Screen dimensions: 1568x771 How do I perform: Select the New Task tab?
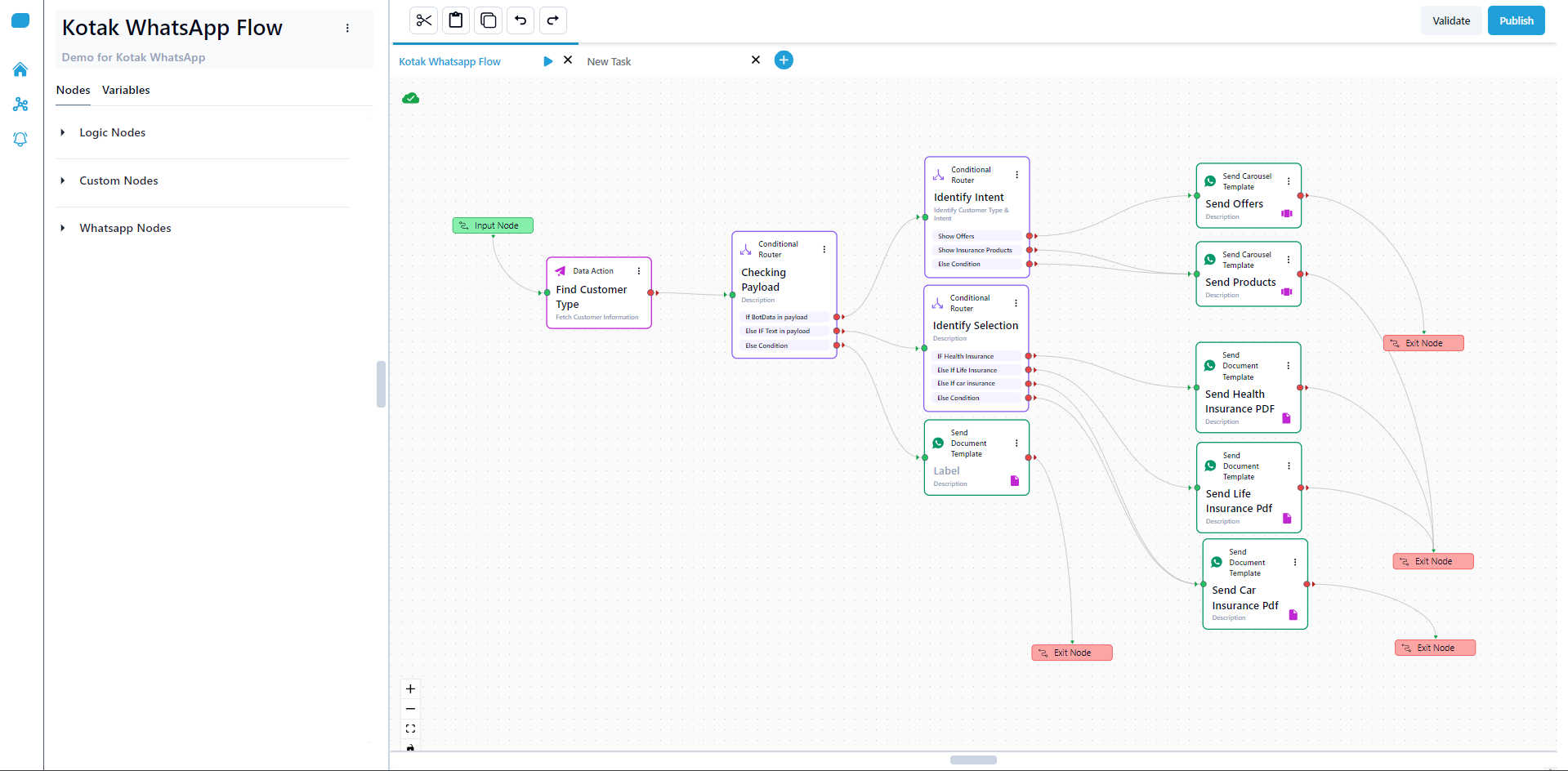[x=609, y=61]
